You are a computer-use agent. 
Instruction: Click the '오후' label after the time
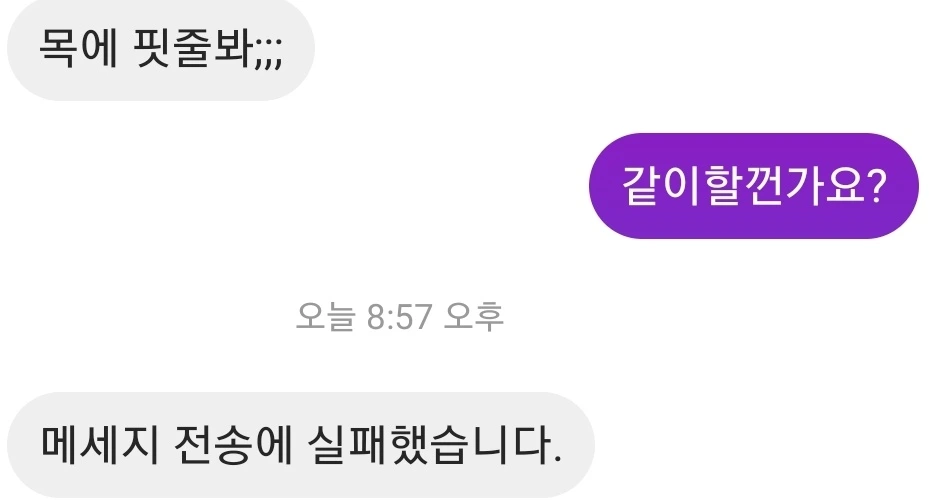(474, 317)
